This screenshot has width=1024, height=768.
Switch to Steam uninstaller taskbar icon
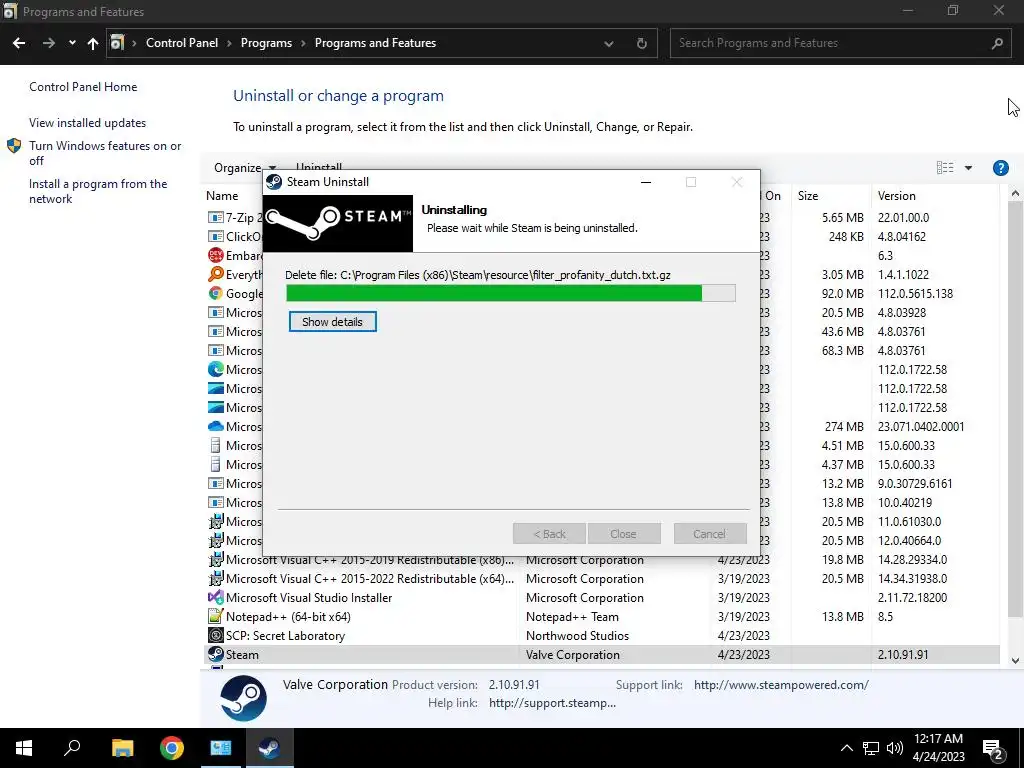[269, 748]
